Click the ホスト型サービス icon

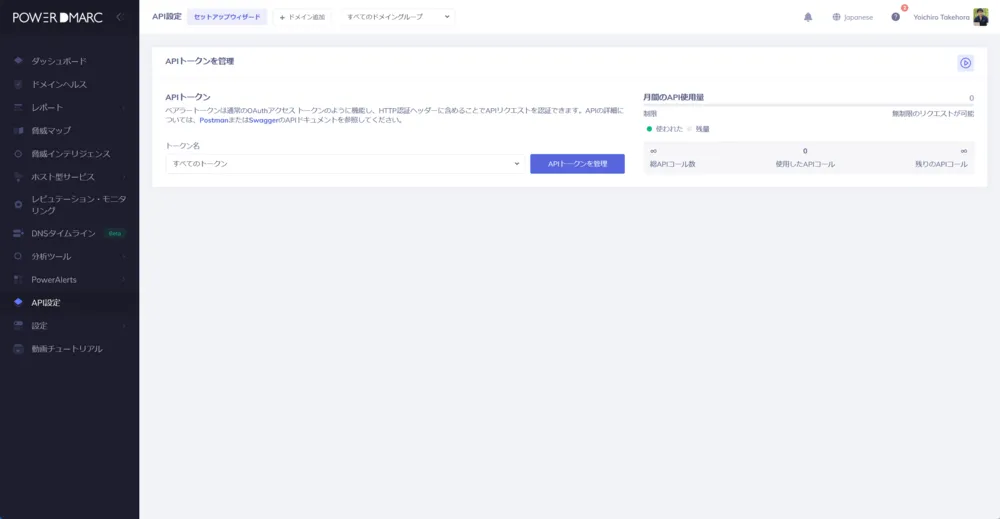18,177
